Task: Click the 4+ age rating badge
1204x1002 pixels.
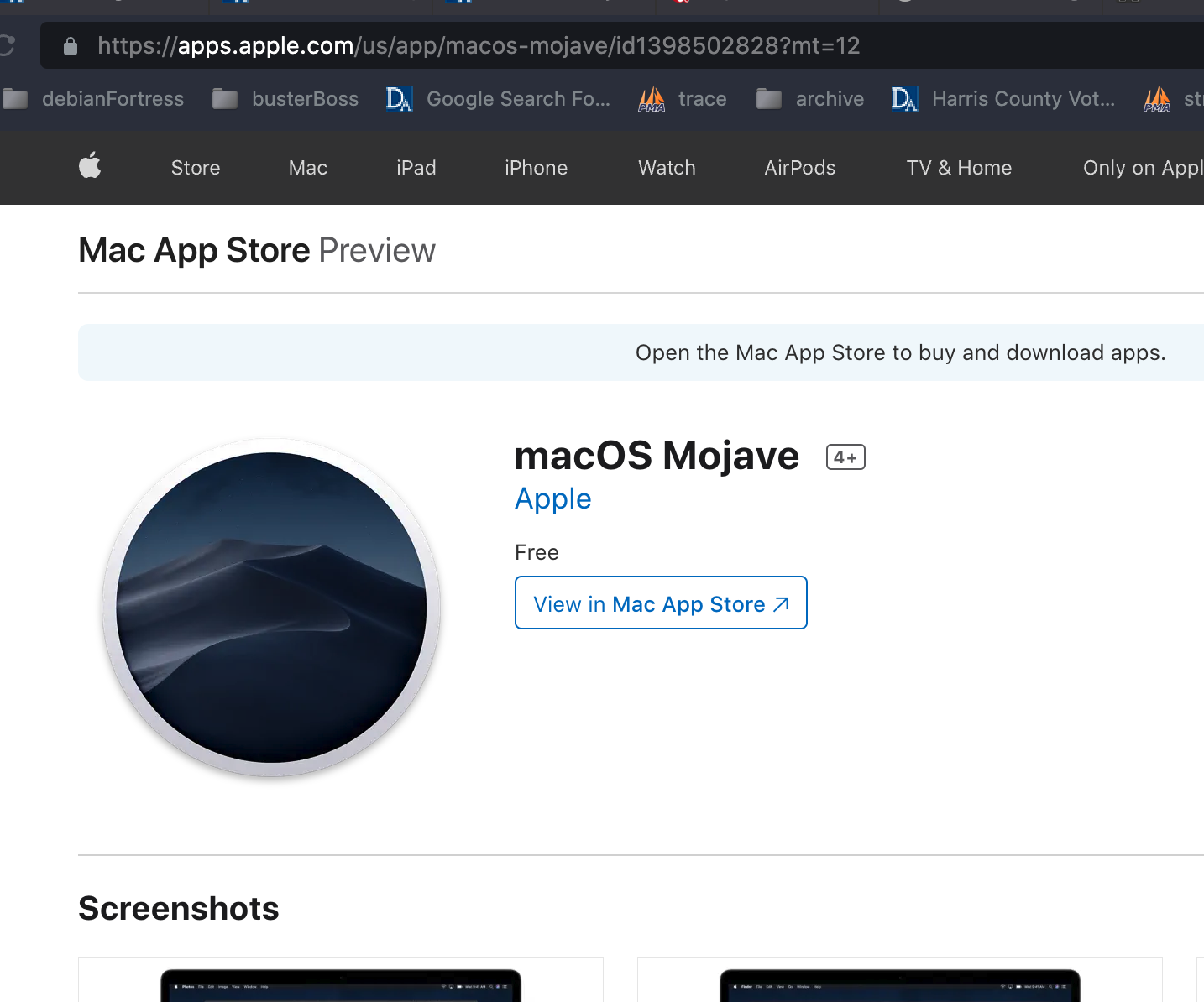Action: [845, 457]
